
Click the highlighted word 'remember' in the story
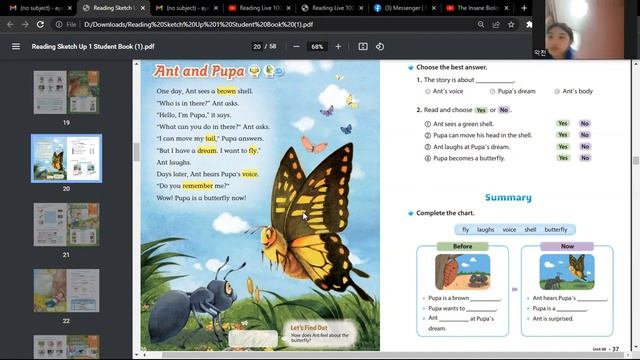tap(198, 186)
